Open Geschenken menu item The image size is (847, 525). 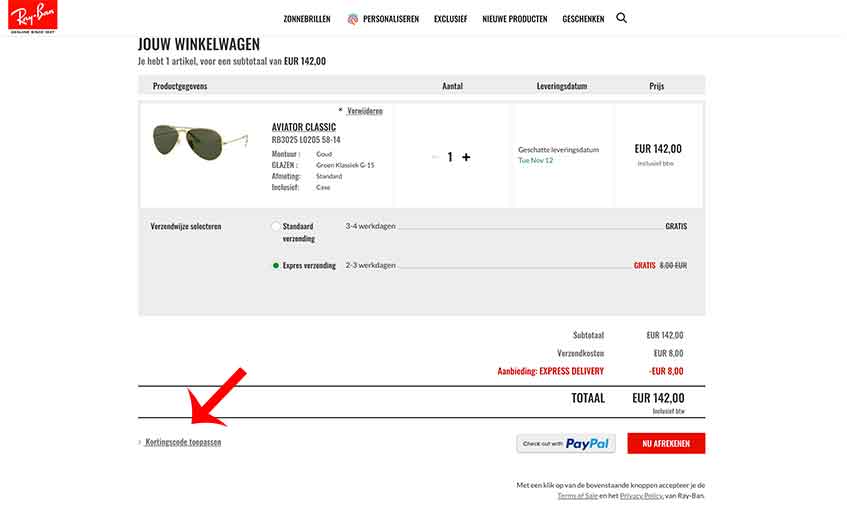point(583,19)
